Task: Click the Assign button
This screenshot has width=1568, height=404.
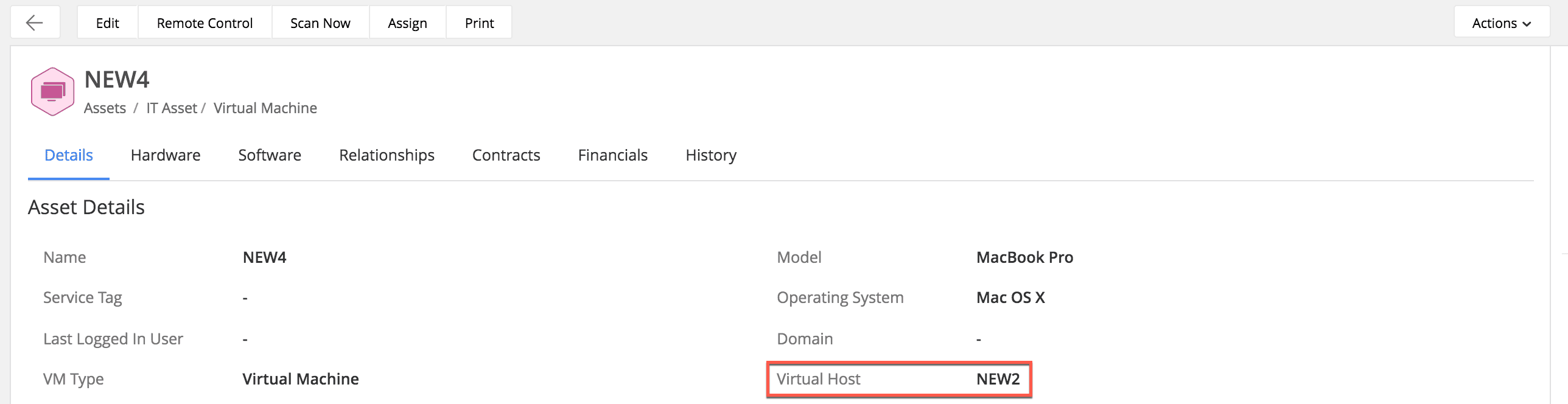Action: coord(407,23)
